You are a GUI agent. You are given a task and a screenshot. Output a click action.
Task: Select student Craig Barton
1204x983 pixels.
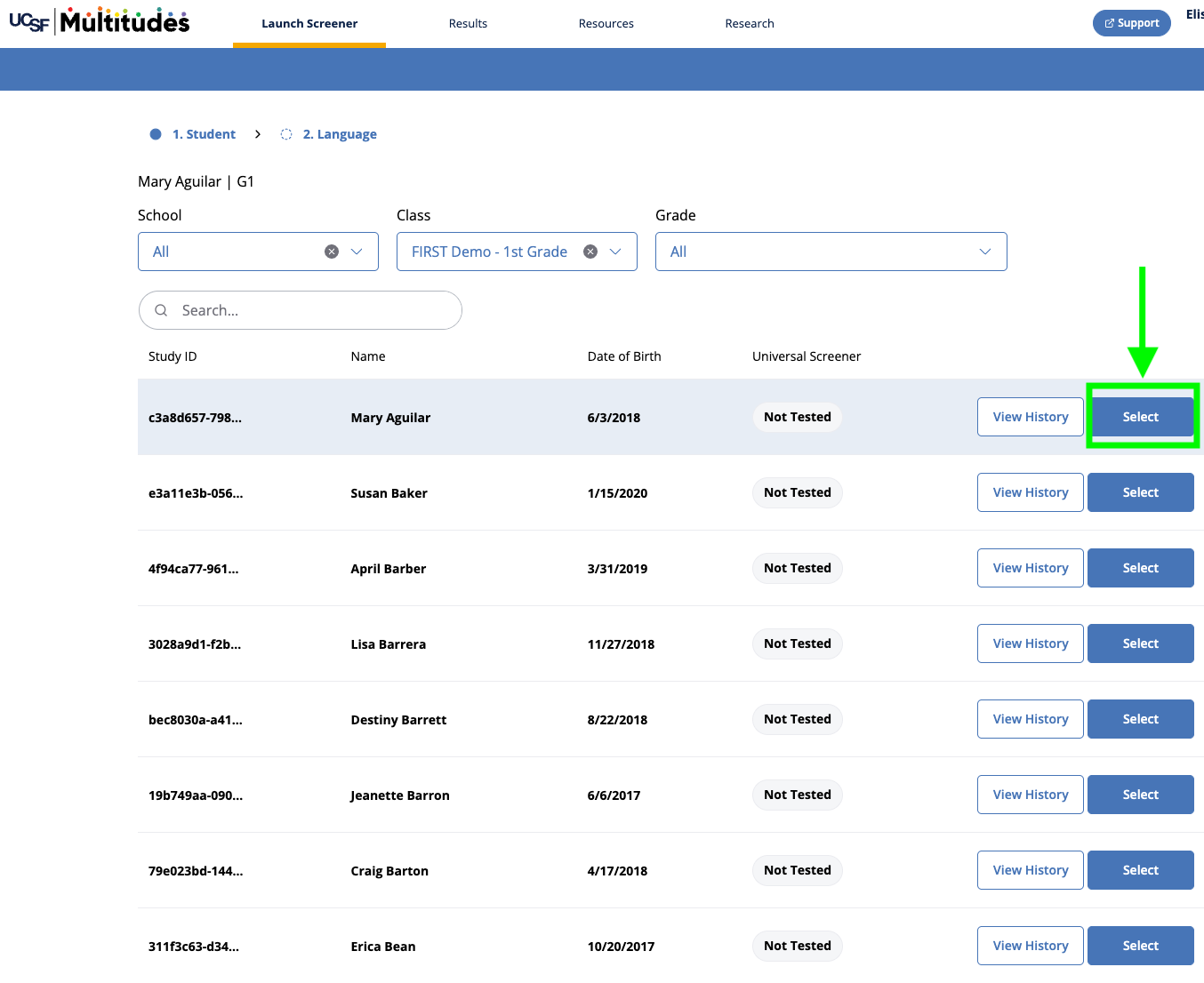pos(1141,870)
